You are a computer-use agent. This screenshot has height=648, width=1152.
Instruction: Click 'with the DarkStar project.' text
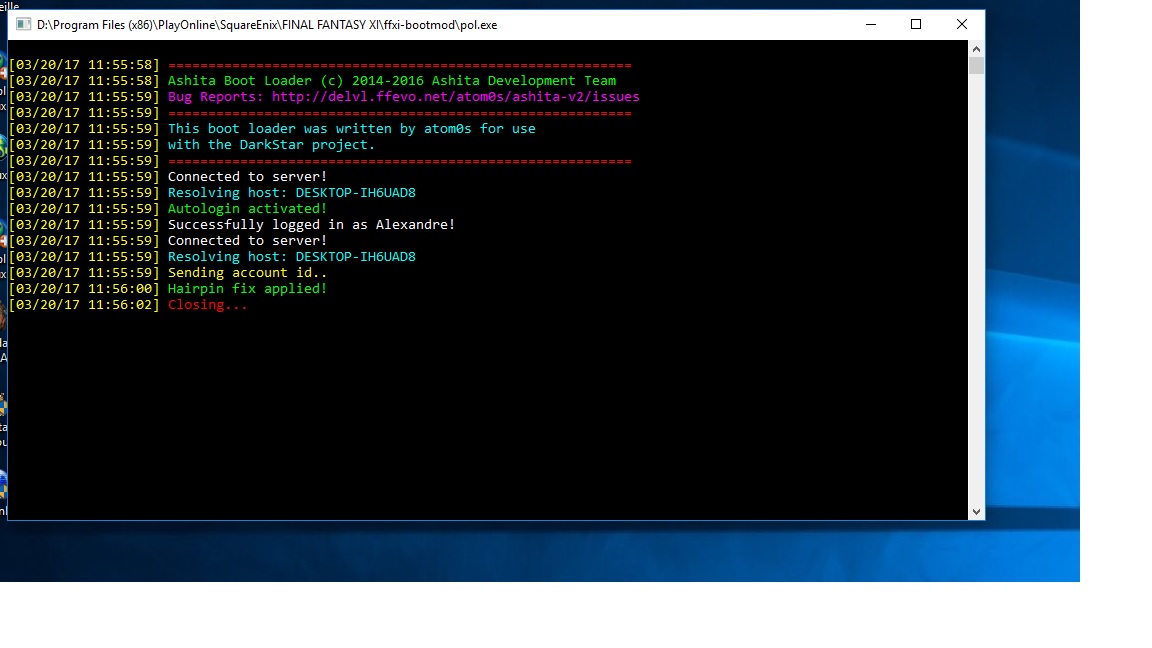[271, 145]
